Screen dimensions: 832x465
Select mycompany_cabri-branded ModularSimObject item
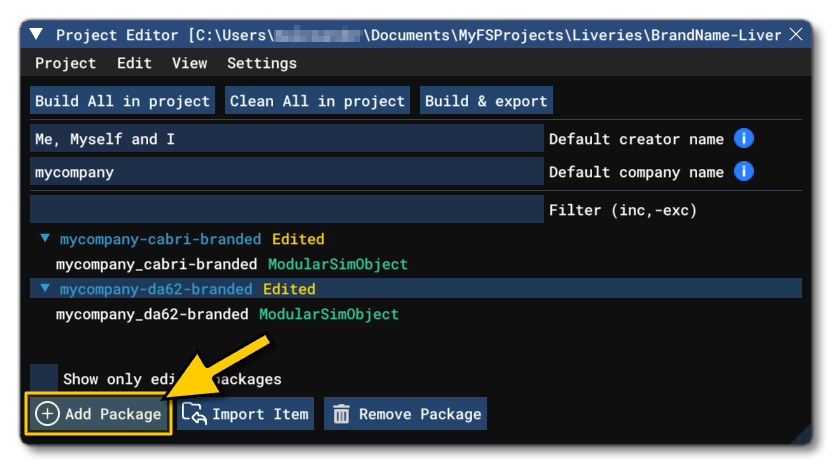[231, 264]
